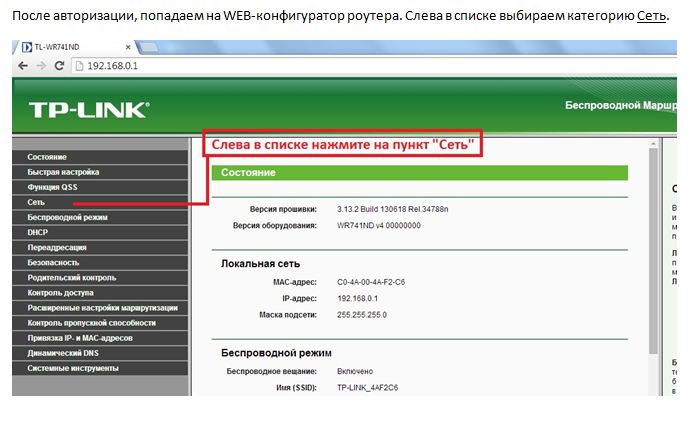
Task: Open Беспроводной режим menu section
Action: (68, 217)
